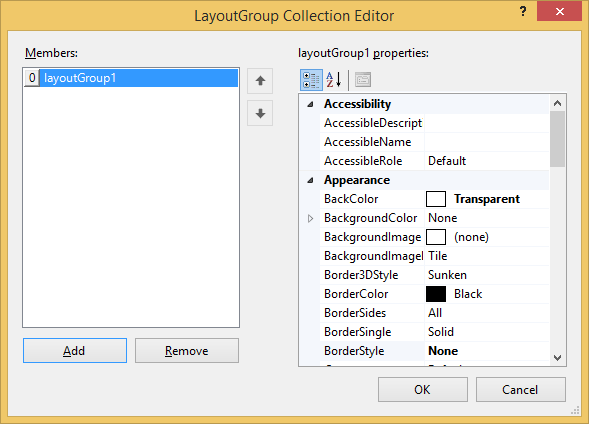Sort properties alphabetically

[x=334, y=80]
